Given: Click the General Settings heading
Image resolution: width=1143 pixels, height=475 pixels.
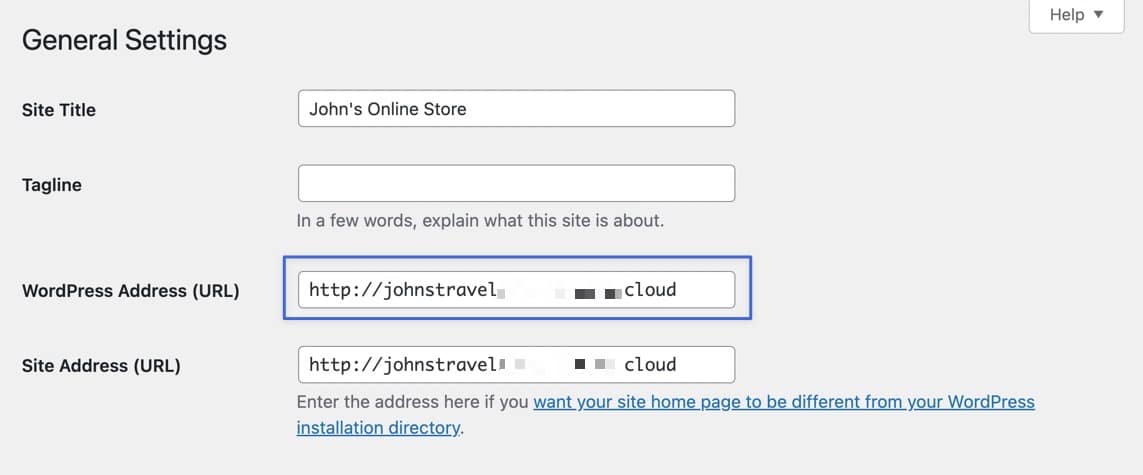Looking at the screenshot, I should point(124,40).
